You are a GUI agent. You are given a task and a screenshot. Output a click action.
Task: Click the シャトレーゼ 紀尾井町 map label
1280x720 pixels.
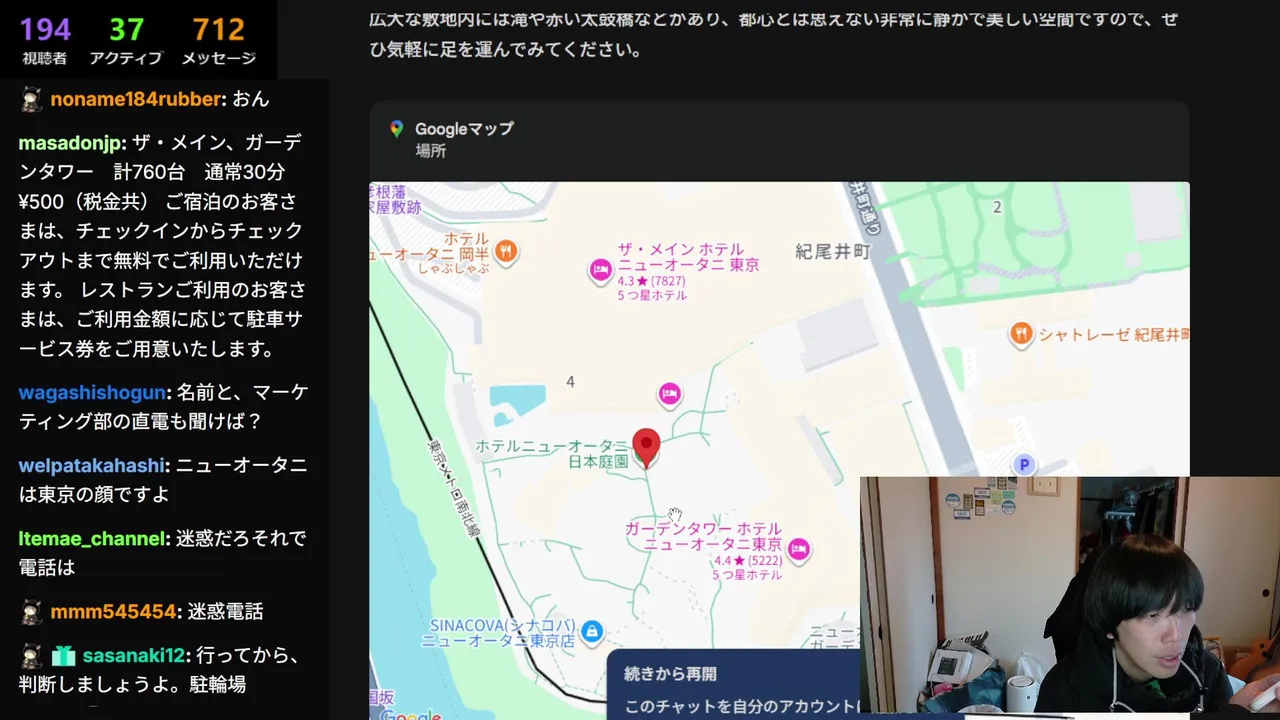pos(1114,335)
